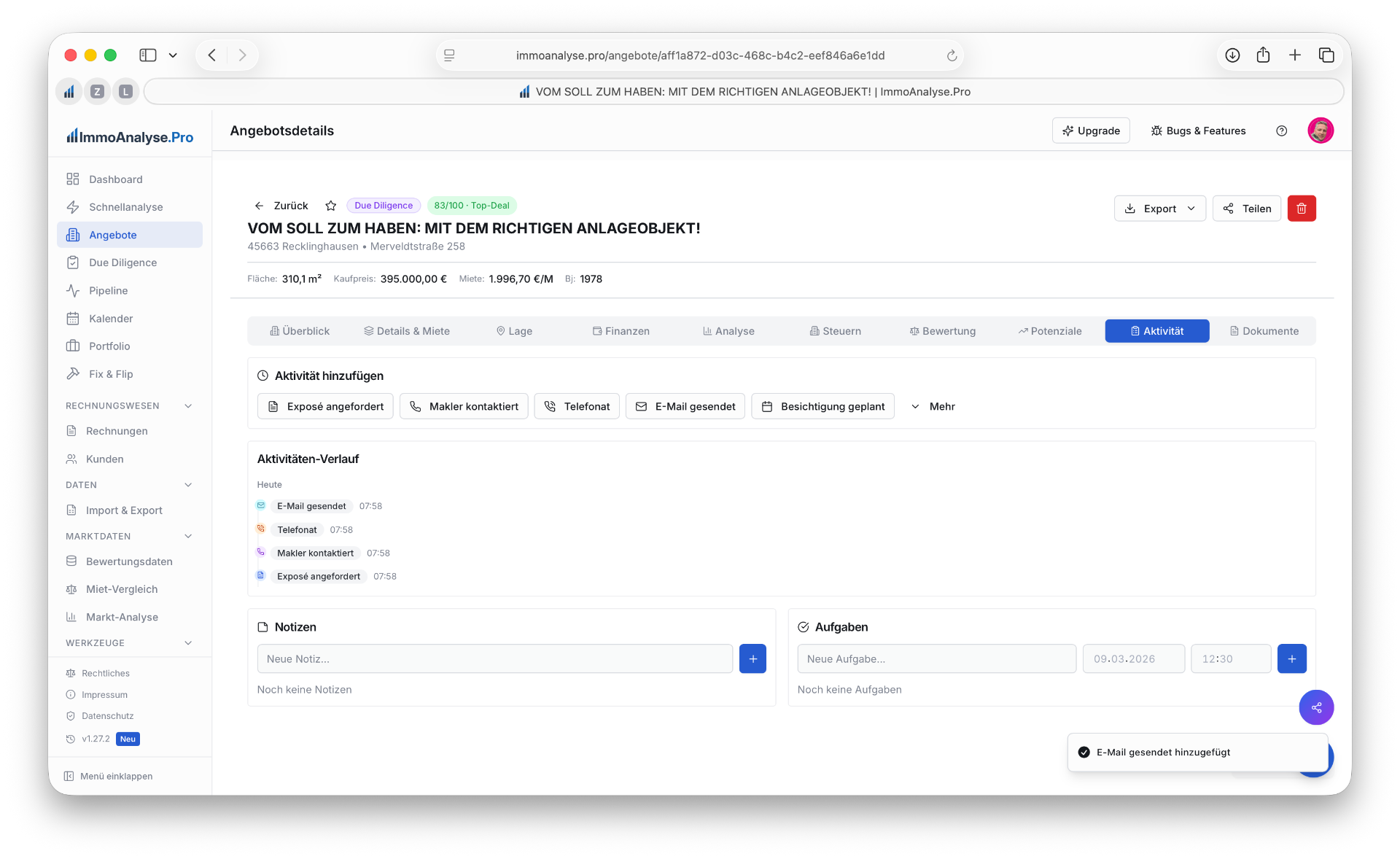Open Safari downloads icon
This screenshot has height=859, width=1400.
(x=1232, y=55)
